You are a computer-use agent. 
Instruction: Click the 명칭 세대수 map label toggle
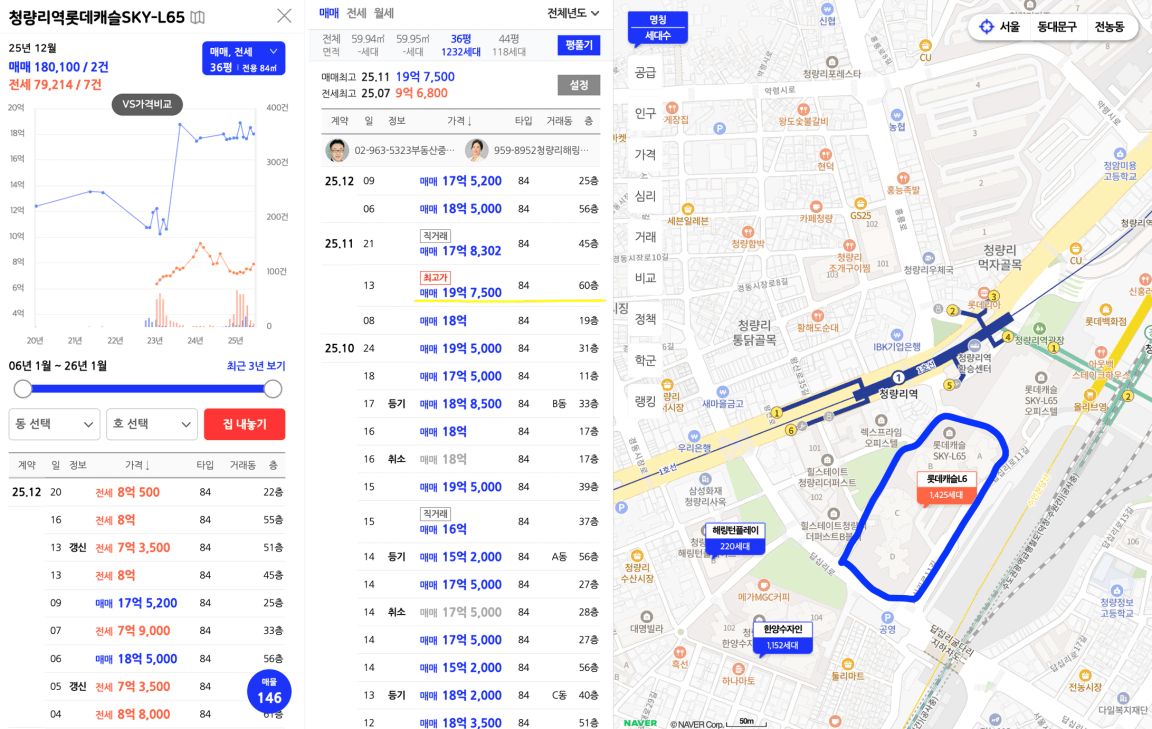click(658, 28)
